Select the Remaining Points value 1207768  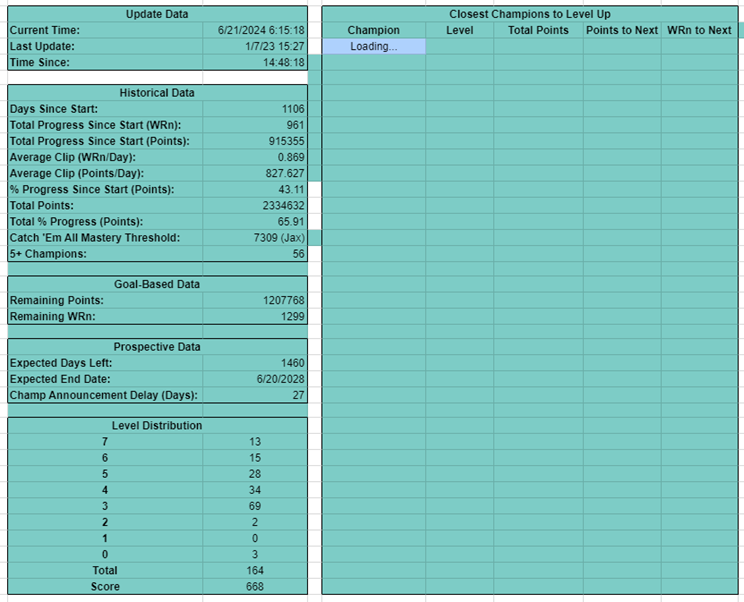pyautogui.click(x=255, y=300)
